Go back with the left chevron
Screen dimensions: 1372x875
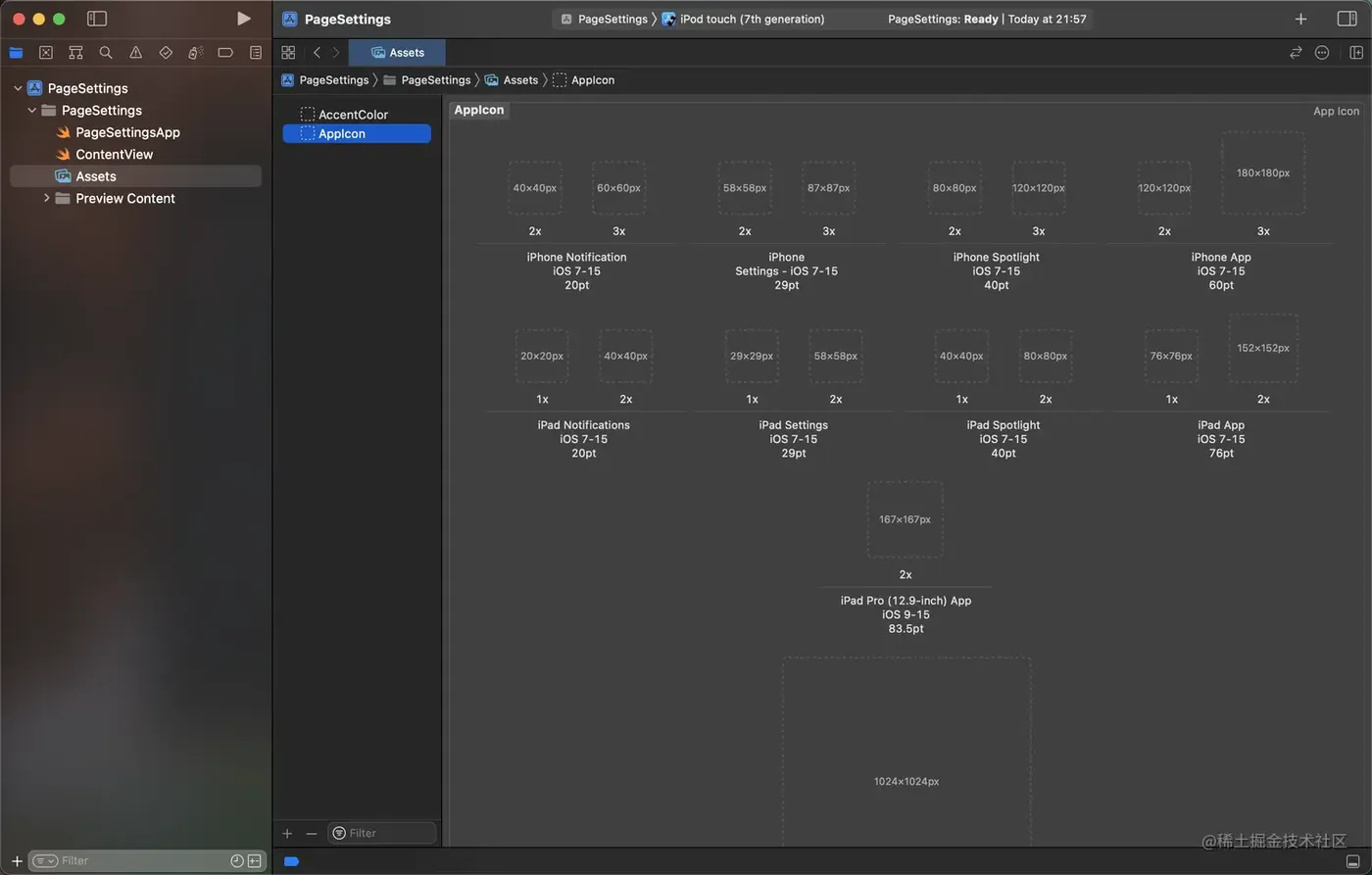pyautogui.click(x=317, y=53)
